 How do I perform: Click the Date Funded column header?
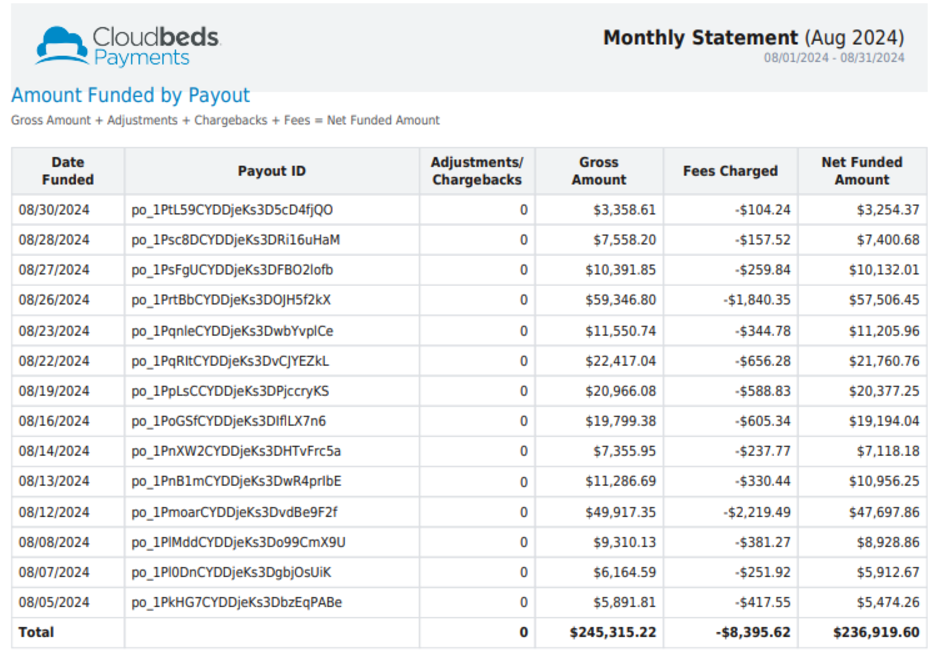[x=68, y=171]
